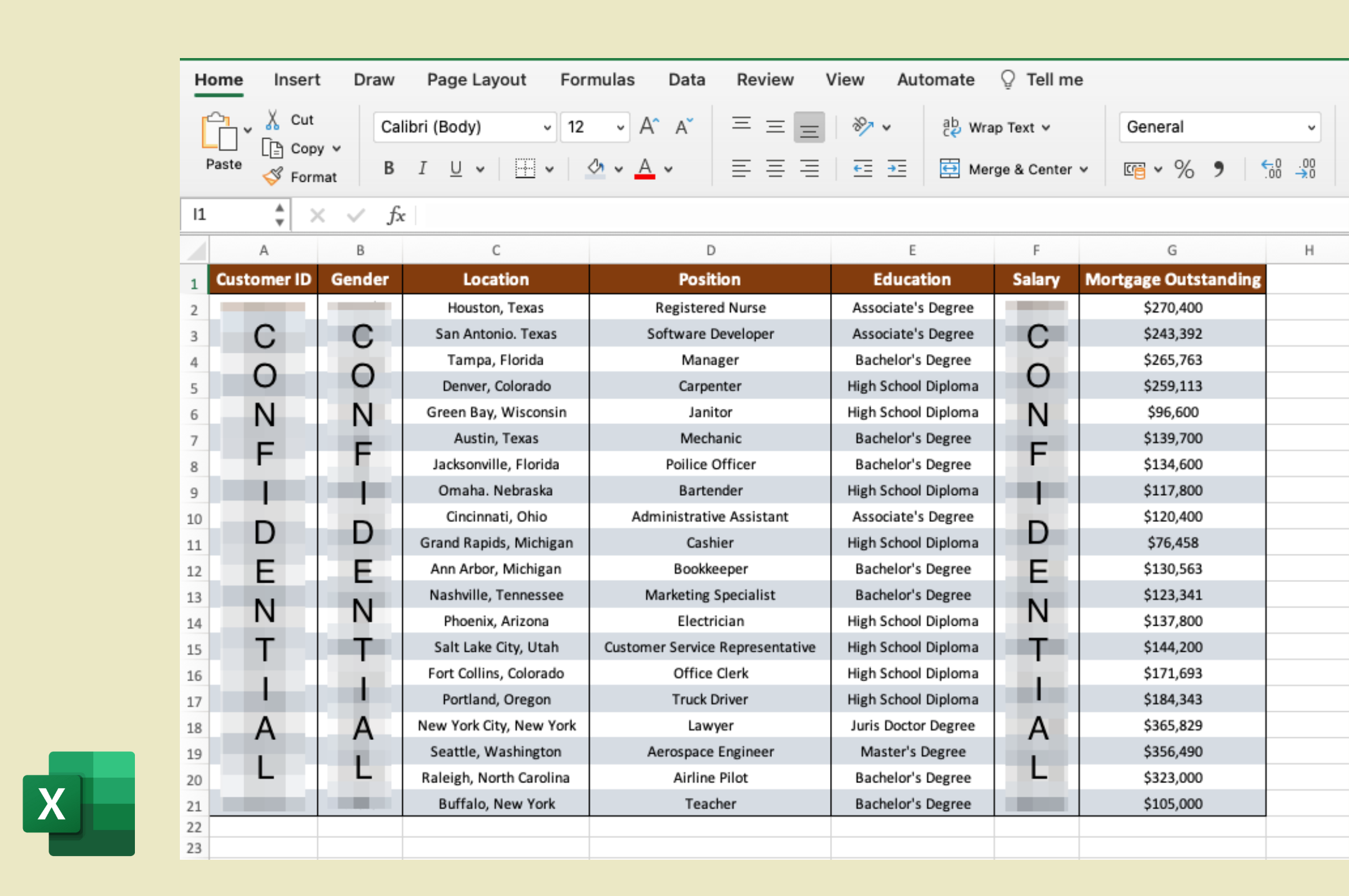The image size is (1349, 896).
Task: Click the increase indent icon
Action: (896, 169)
